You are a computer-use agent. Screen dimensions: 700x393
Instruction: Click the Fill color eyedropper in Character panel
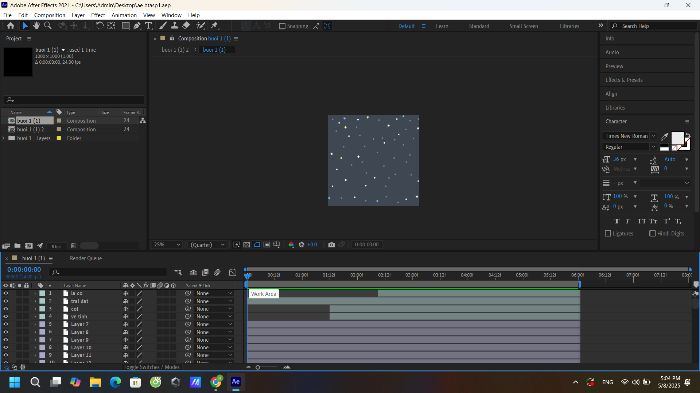664,137
